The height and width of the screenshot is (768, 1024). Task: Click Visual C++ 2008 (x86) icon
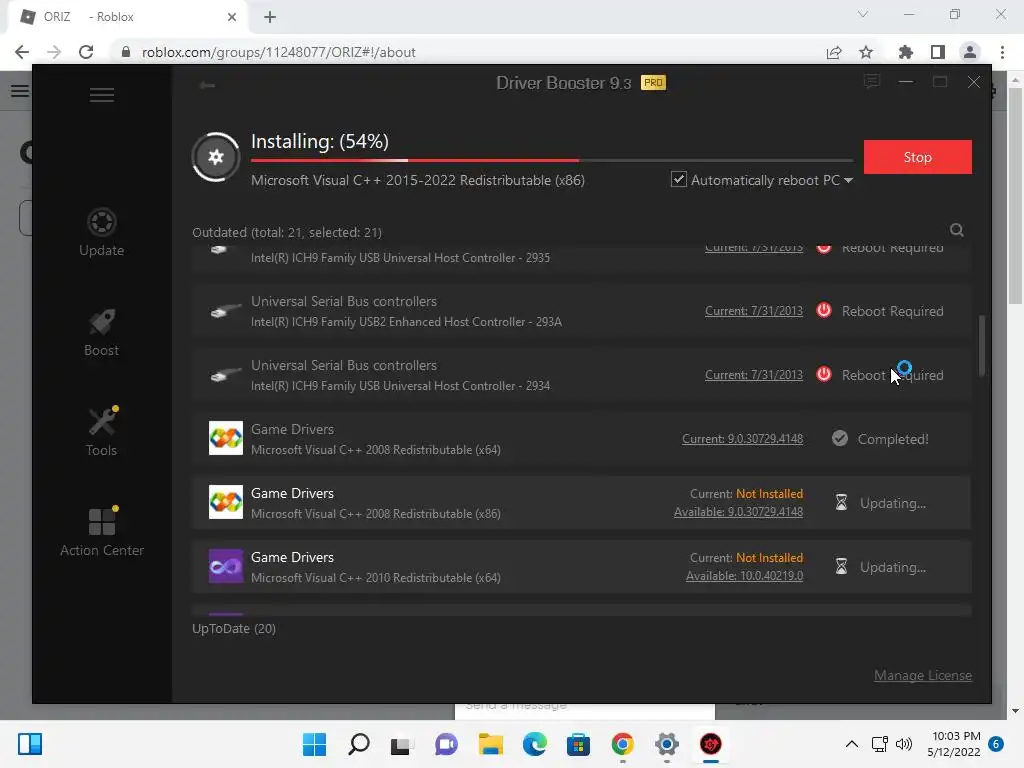point(226,502)
